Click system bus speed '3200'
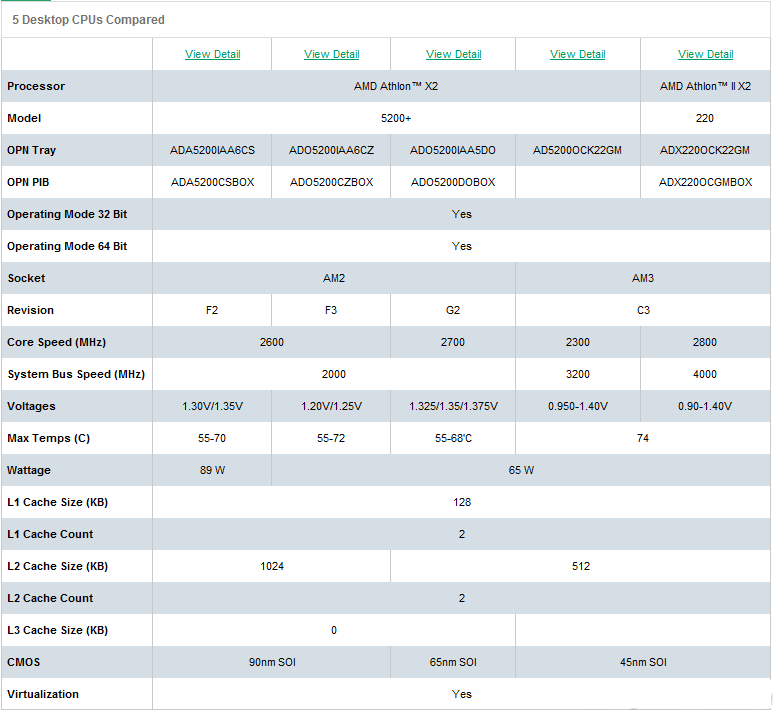773x710 pixels. (577, 374)
